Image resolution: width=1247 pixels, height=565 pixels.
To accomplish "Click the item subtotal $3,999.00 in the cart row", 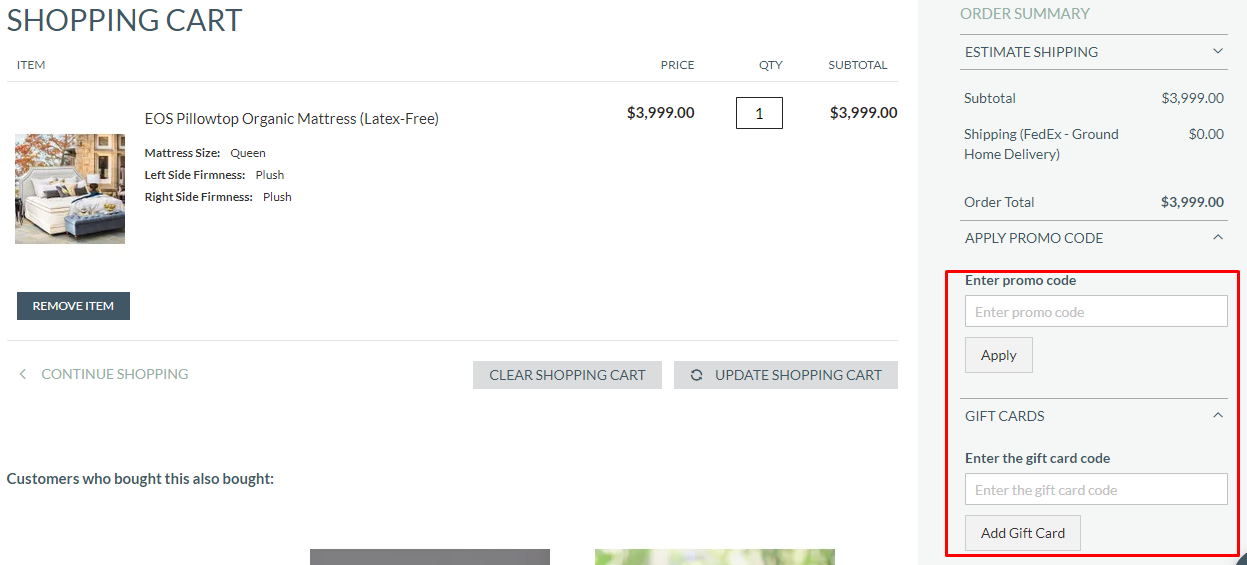I will point(863,113).
